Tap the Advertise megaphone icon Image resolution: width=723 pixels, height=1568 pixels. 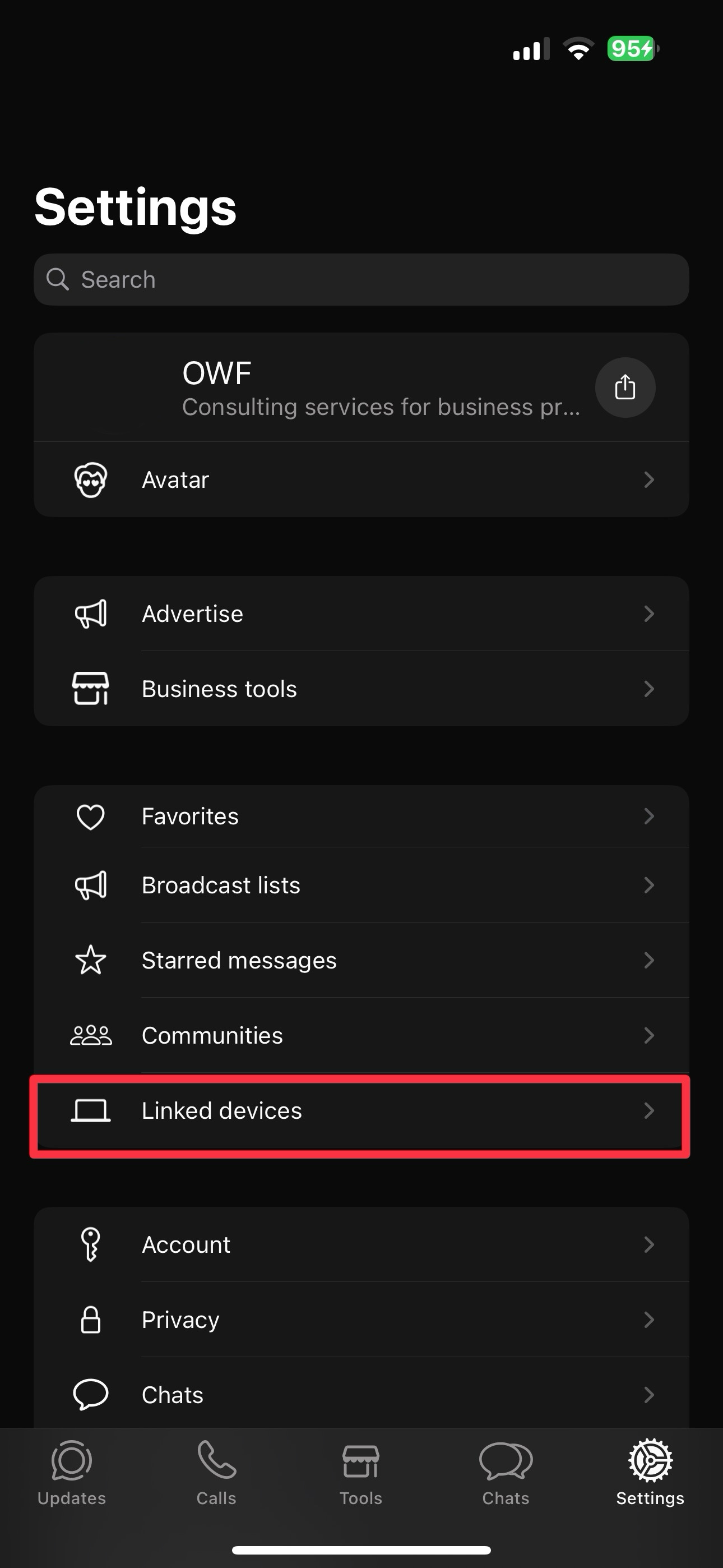tap(91, 614)
